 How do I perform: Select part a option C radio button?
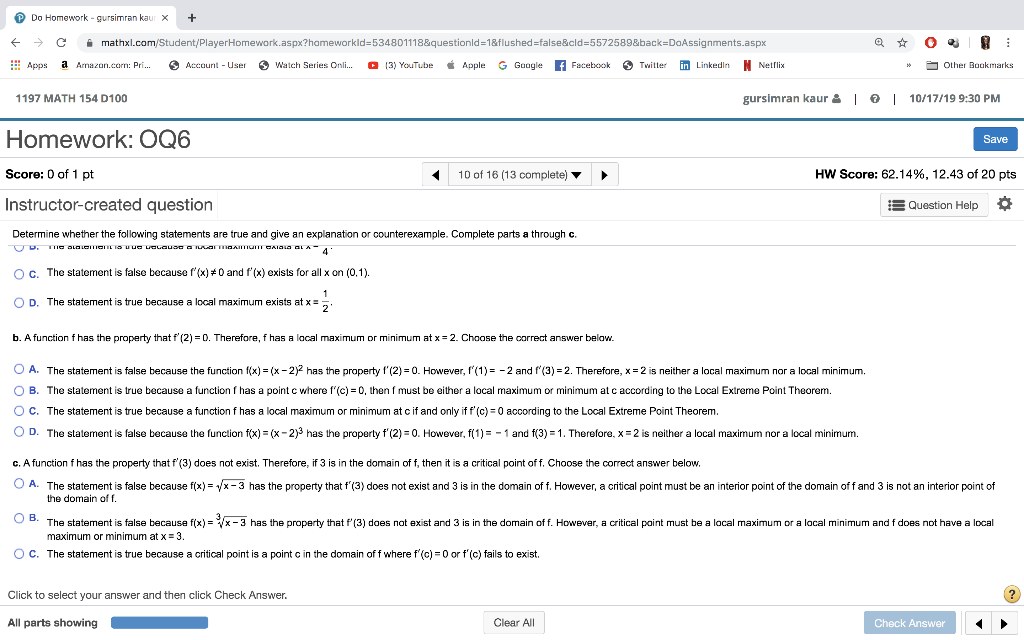(x=19, y=274)
